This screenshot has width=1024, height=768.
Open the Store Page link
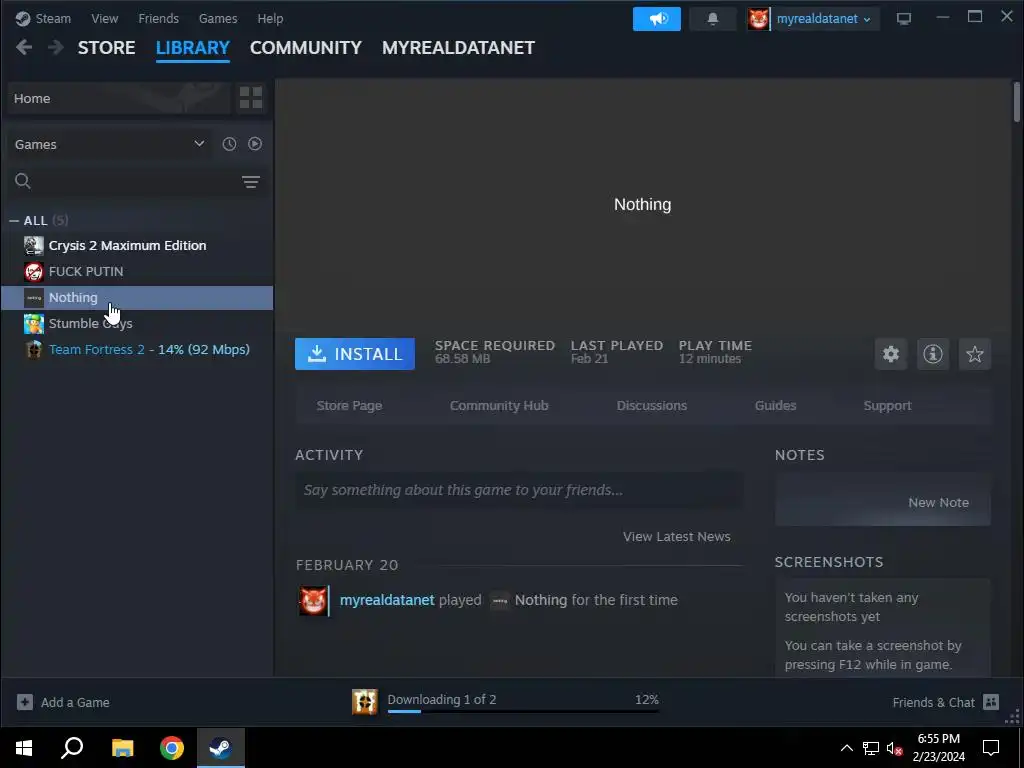[349, 406]
